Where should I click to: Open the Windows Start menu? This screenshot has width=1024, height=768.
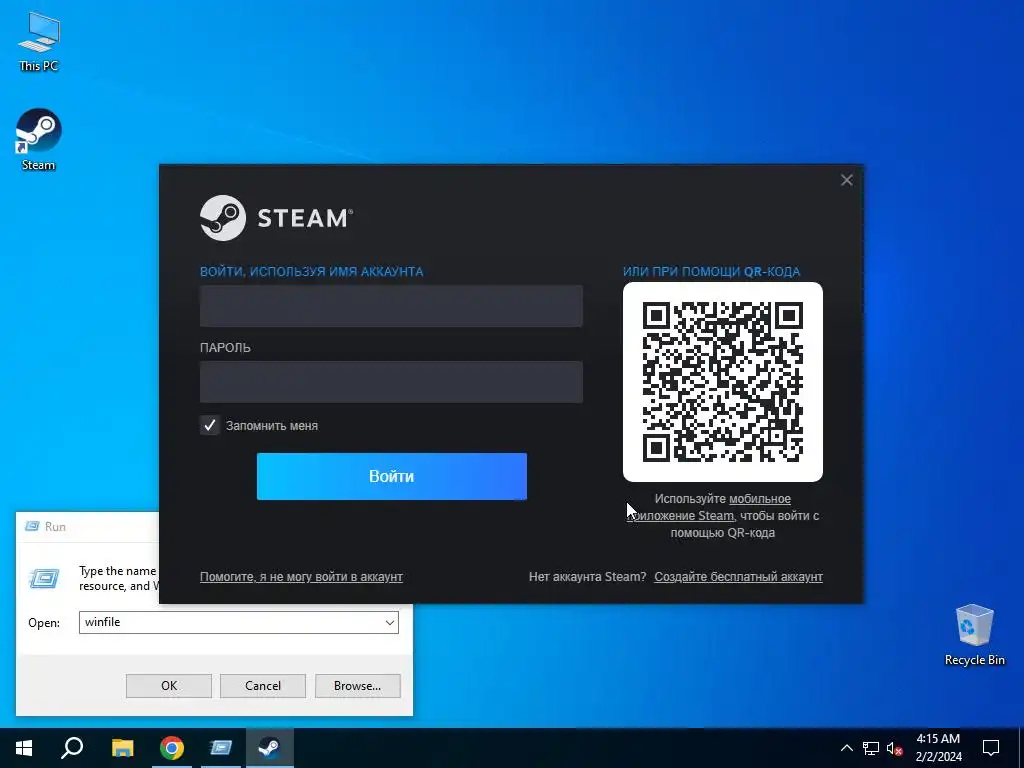24,748
